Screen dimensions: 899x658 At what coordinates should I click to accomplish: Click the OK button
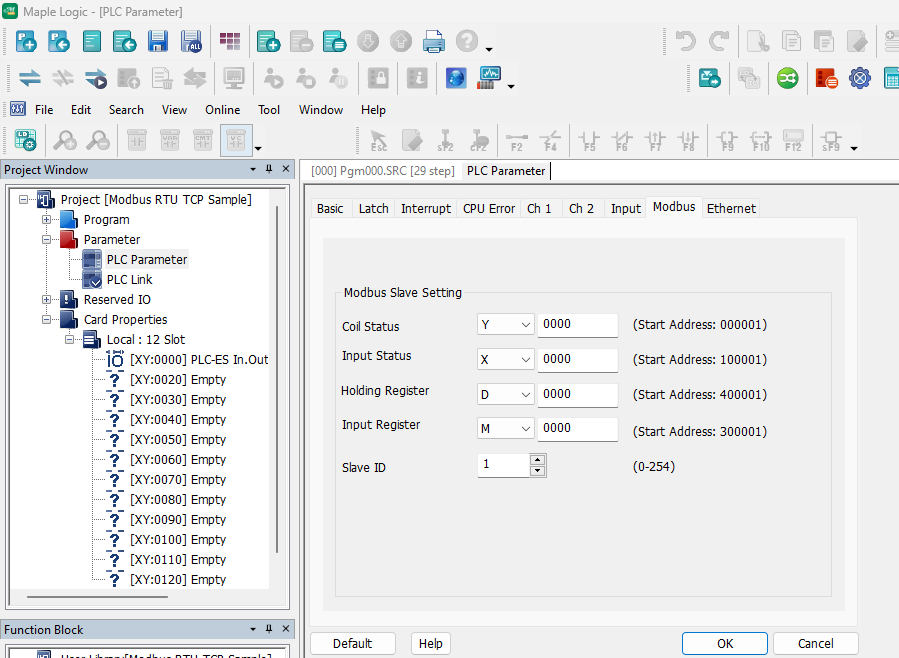coord(725,643)
